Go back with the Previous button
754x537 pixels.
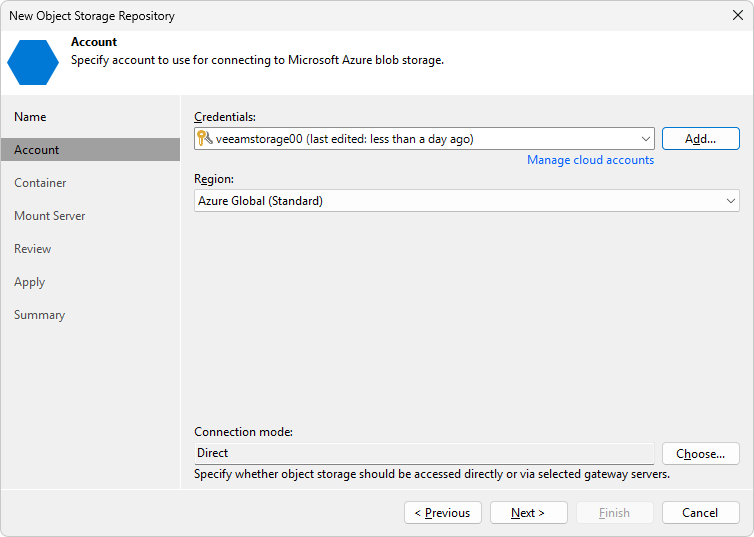(x=443, y=513)
